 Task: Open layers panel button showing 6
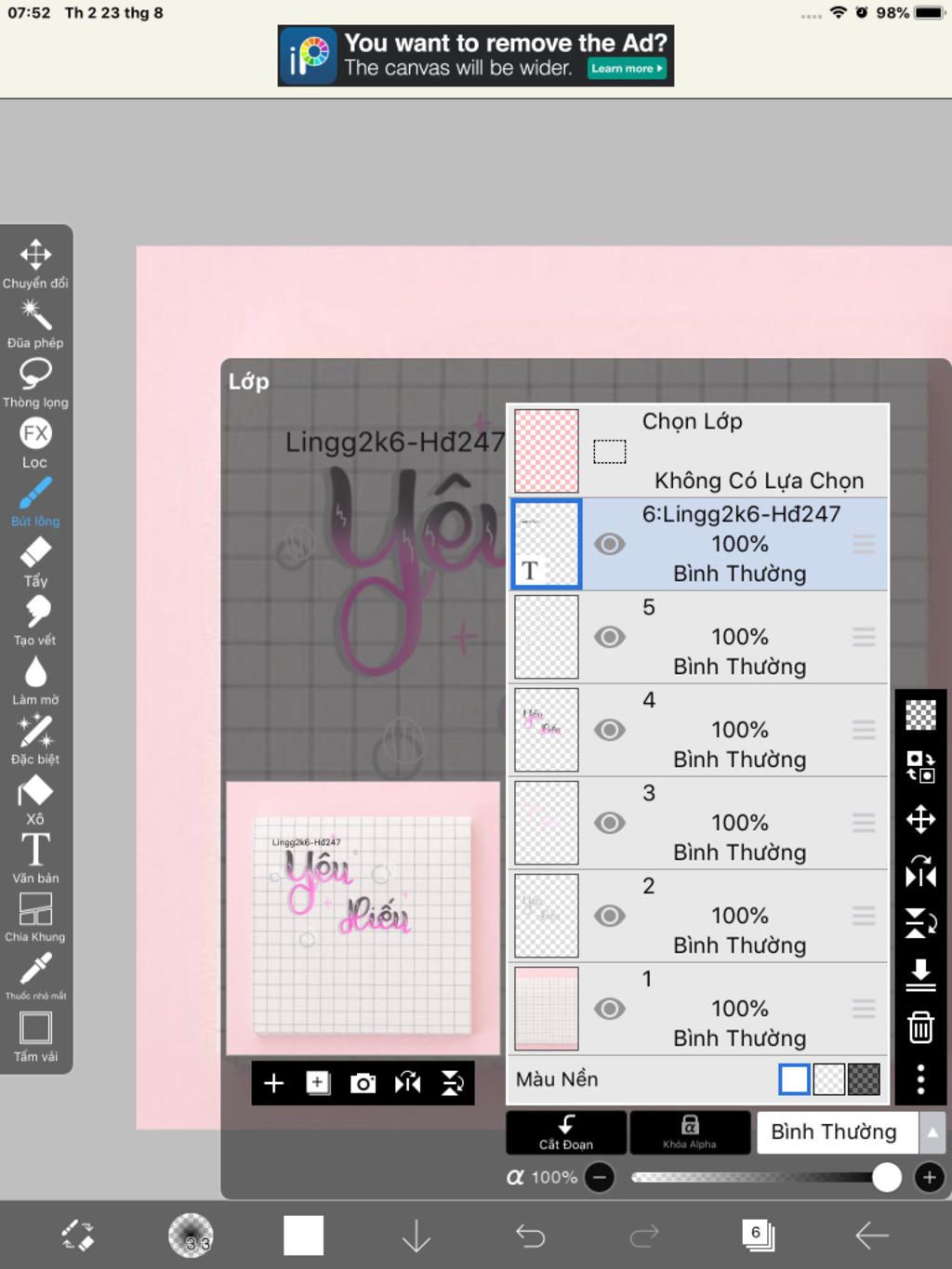(x=759, y=1236)
